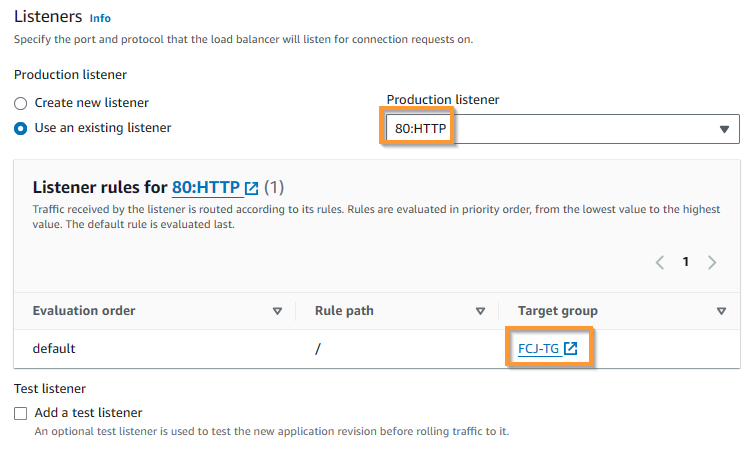Sort by Rule path column arrow

(x=480, y=311)
